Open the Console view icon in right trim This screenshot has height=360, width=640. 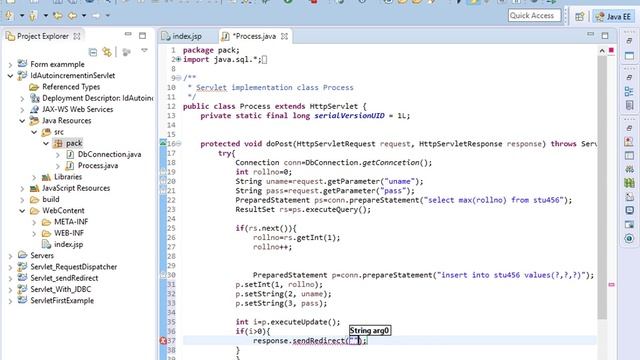coord(629,211)
